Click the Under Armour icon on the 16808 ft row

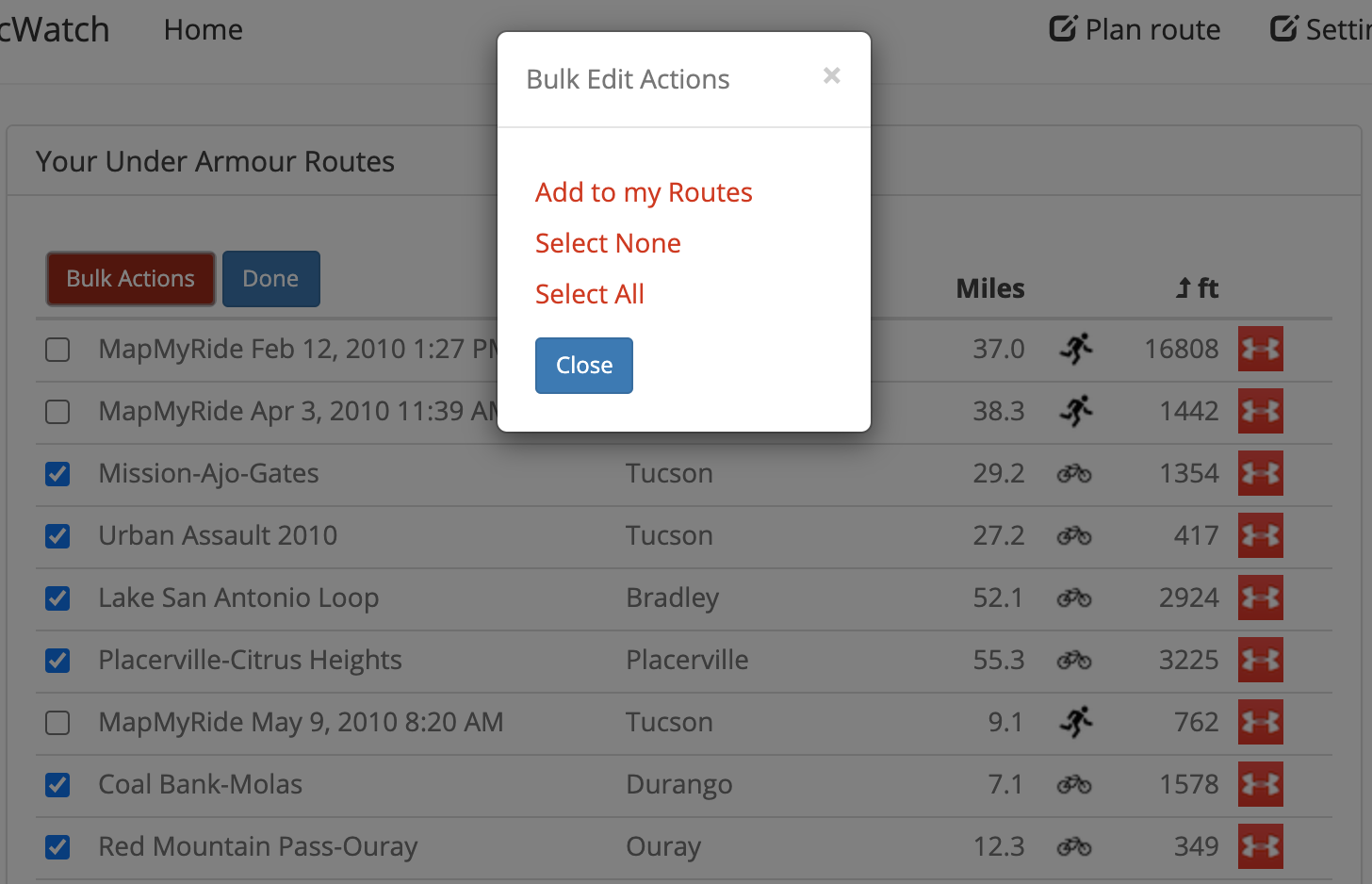pos(1260,349)
